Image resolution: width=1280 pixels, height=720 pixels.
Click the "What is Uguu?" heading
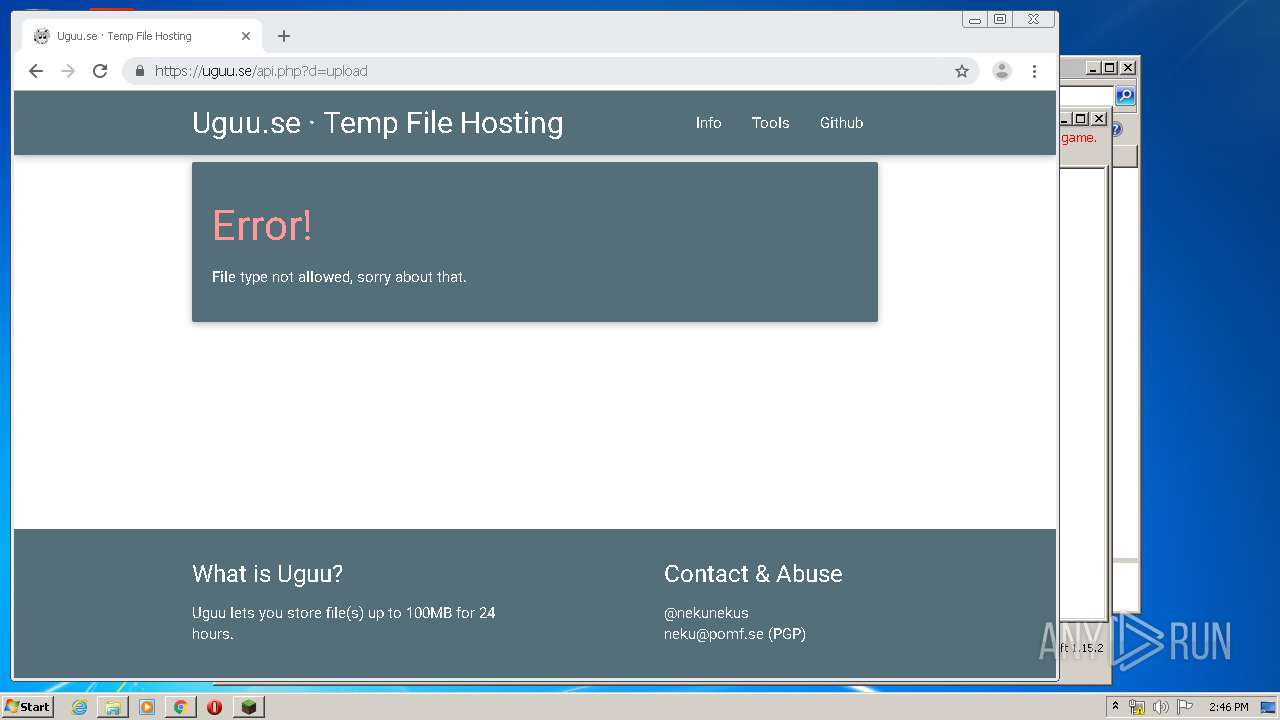click(267, 574)
